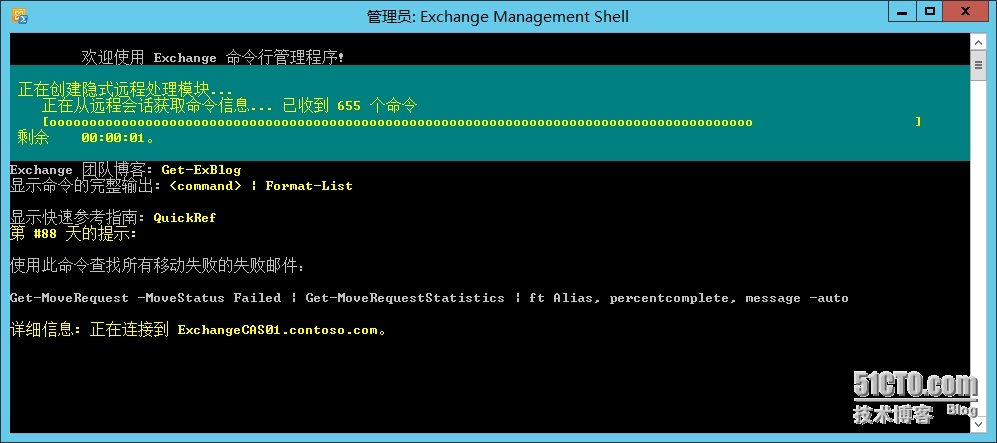
Task: Click the Get-ExBlog command text
Action: click(201, 170)
